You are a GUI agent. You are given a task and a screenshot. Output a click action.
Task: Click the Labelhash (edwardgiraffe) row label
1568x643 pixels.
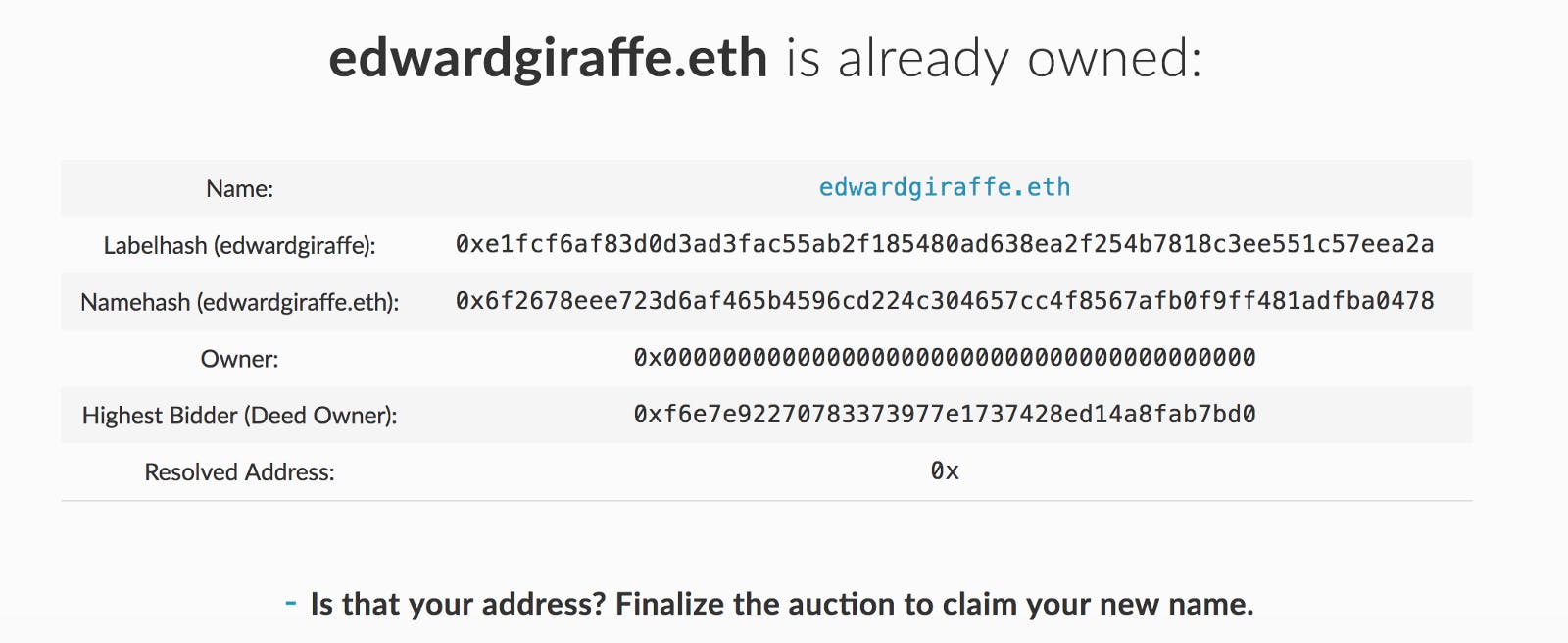[240, 244]
